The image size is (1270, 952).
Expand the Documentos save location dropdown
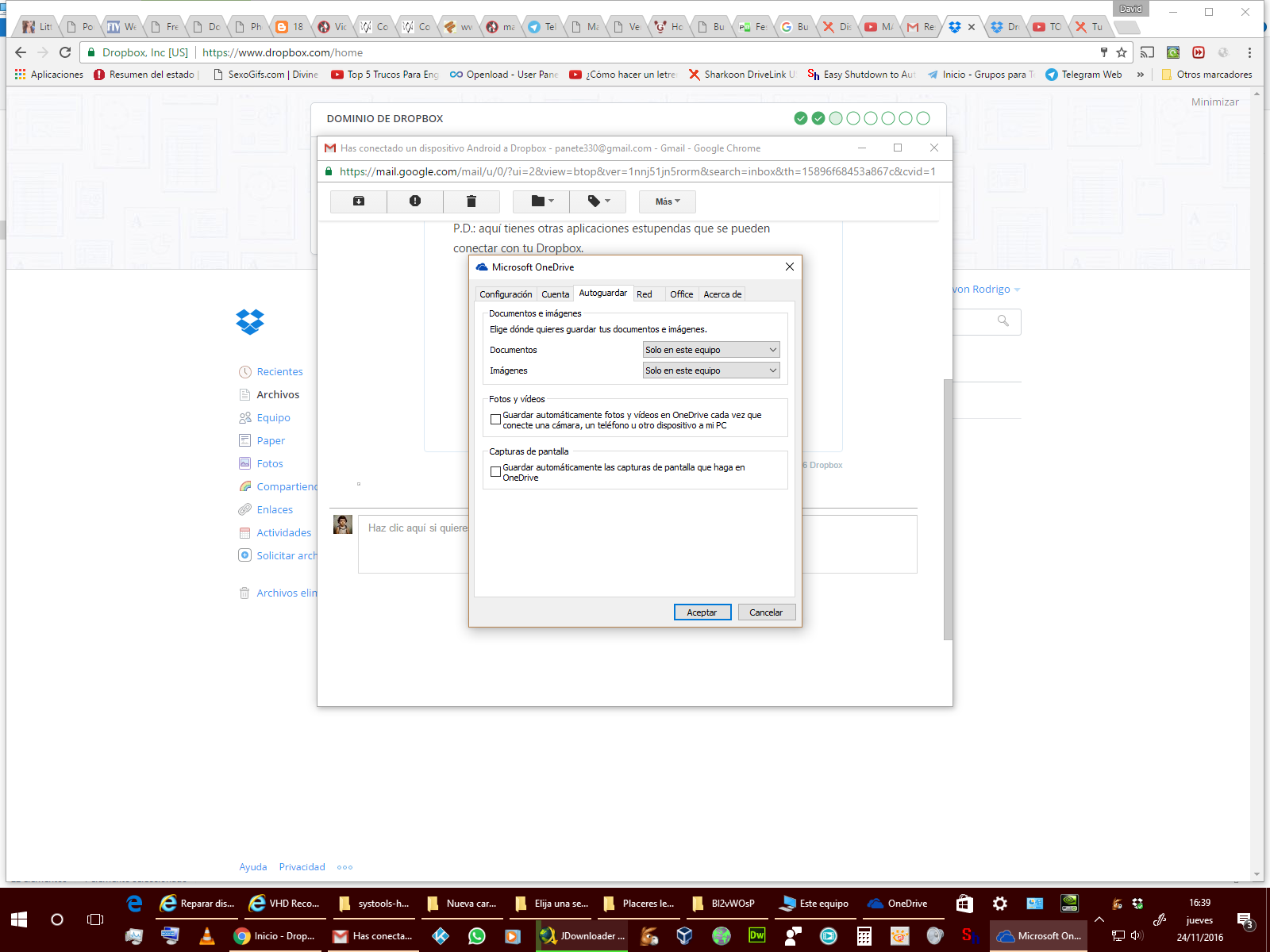click(x=710, y=350)
